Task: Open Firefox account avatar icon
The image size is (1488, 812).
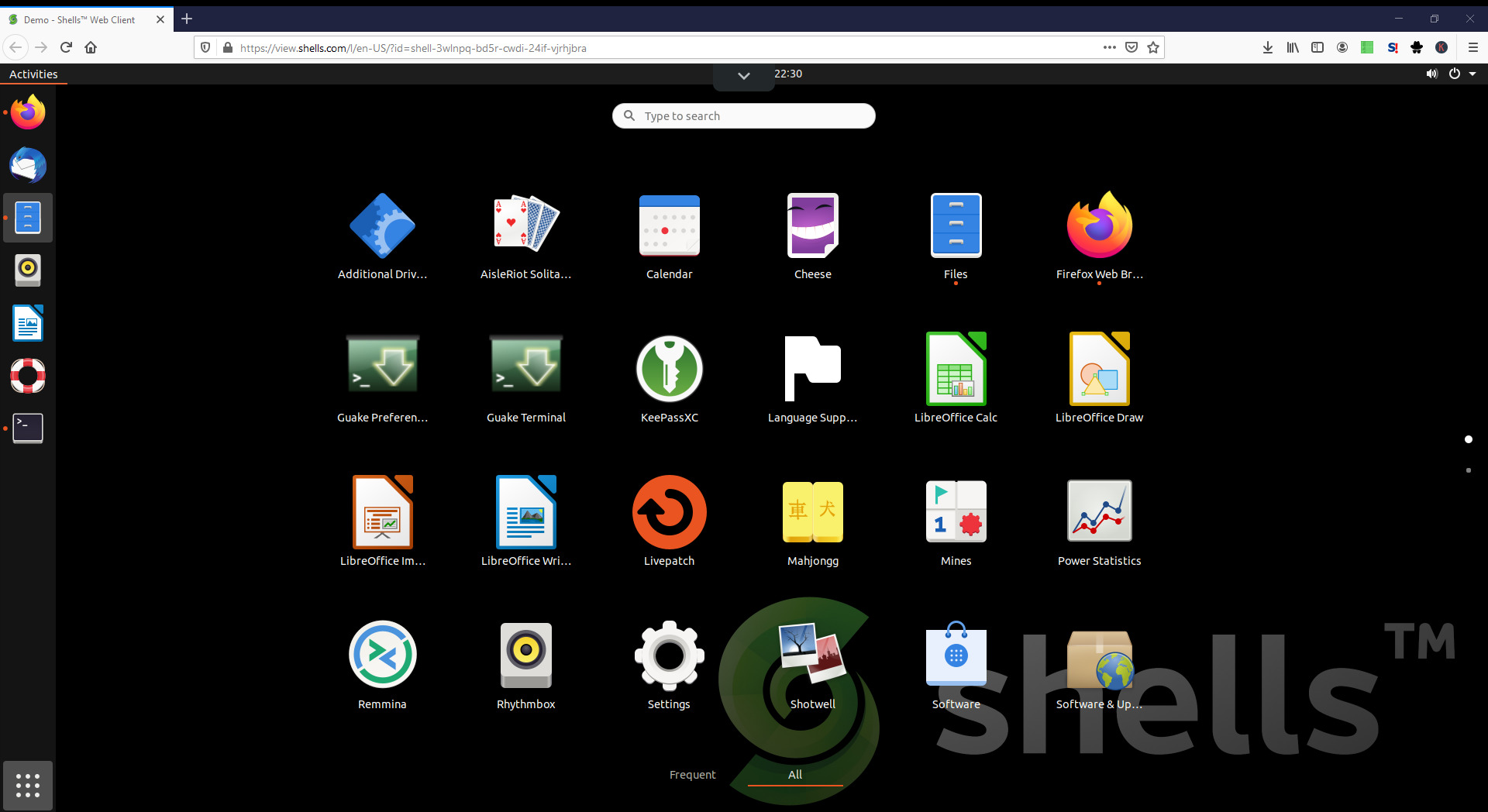Action: click(1342, 47)
